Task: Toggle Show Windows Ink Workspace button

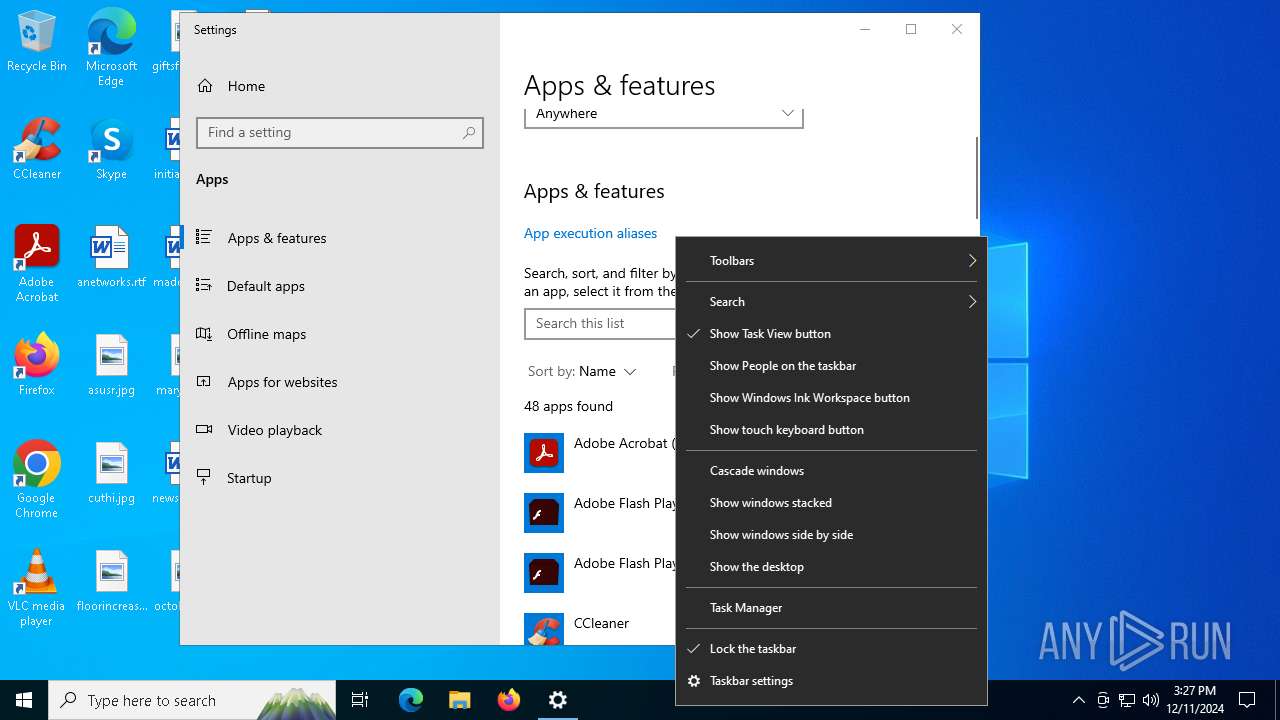Action: [x=831, y=398]
